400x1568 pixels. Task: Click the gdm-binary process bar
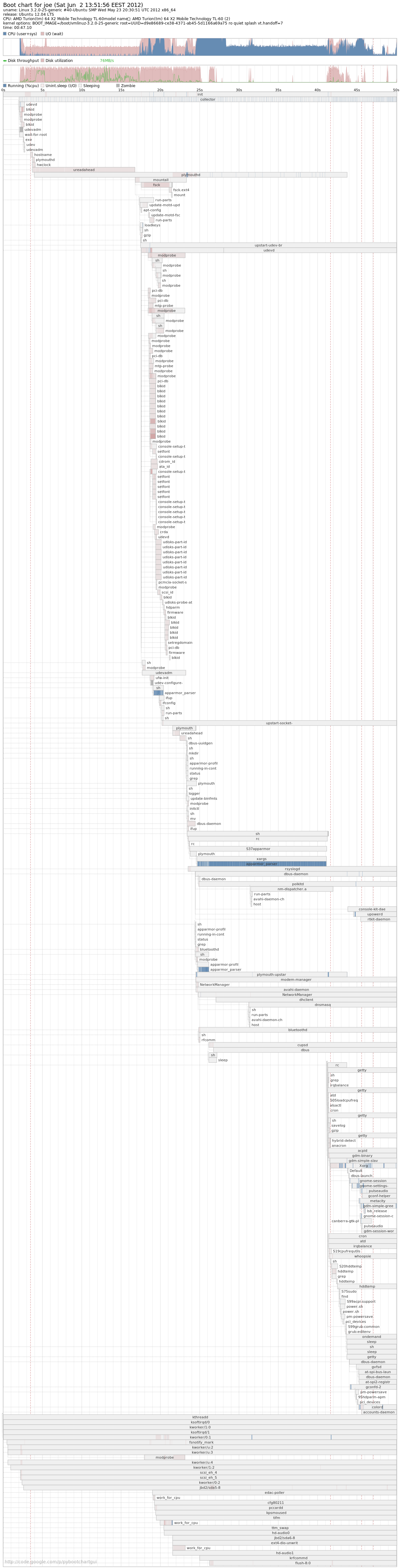tap(362, 1156)
